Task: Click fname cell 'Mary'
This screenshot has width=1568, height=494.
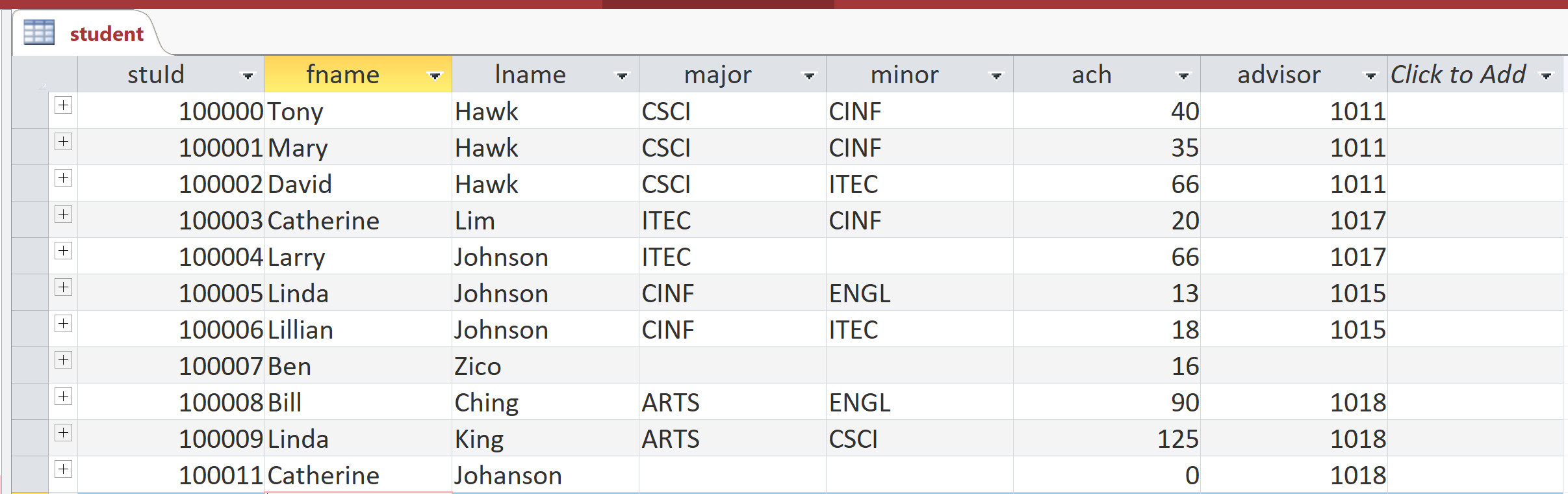Action: pyautogui.click(x=358, y=147)
